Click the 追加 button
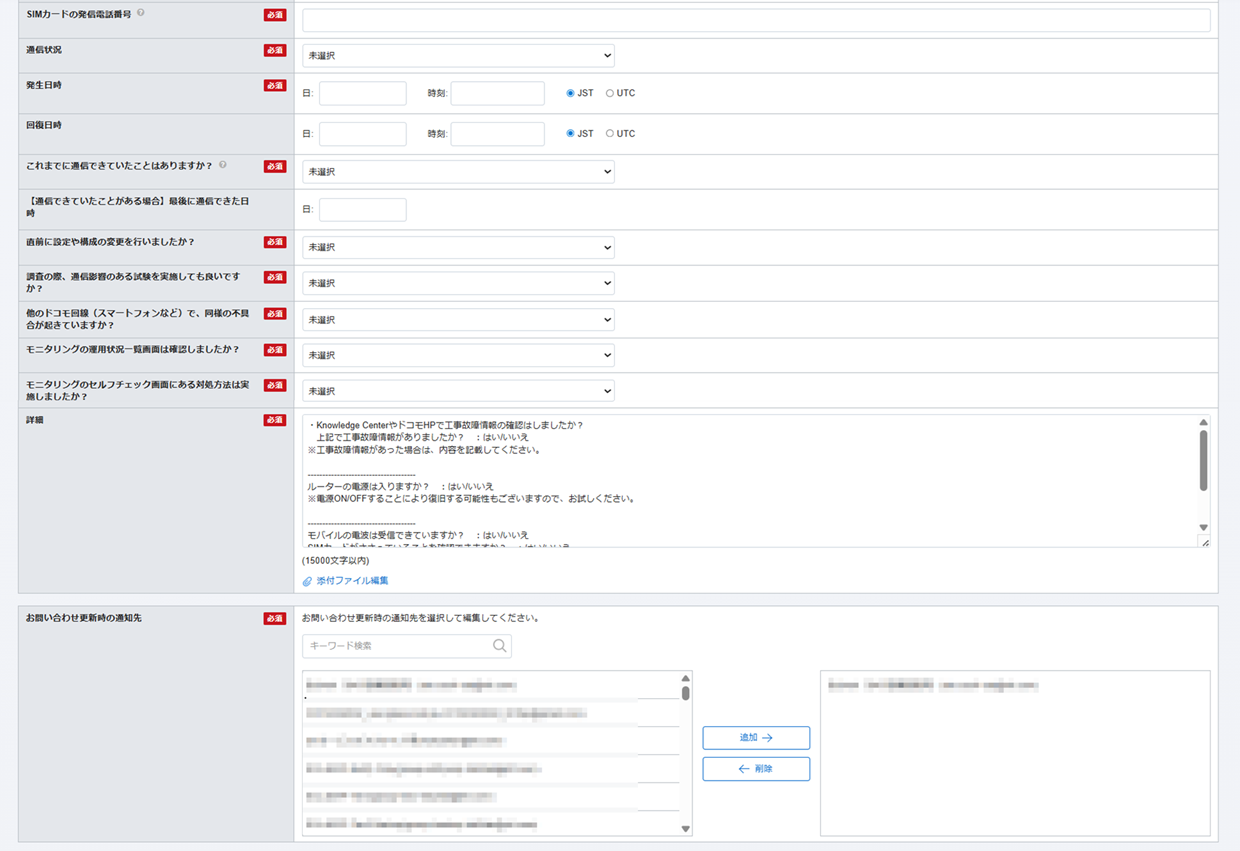Screen dimensions: 1240x851 756,738
